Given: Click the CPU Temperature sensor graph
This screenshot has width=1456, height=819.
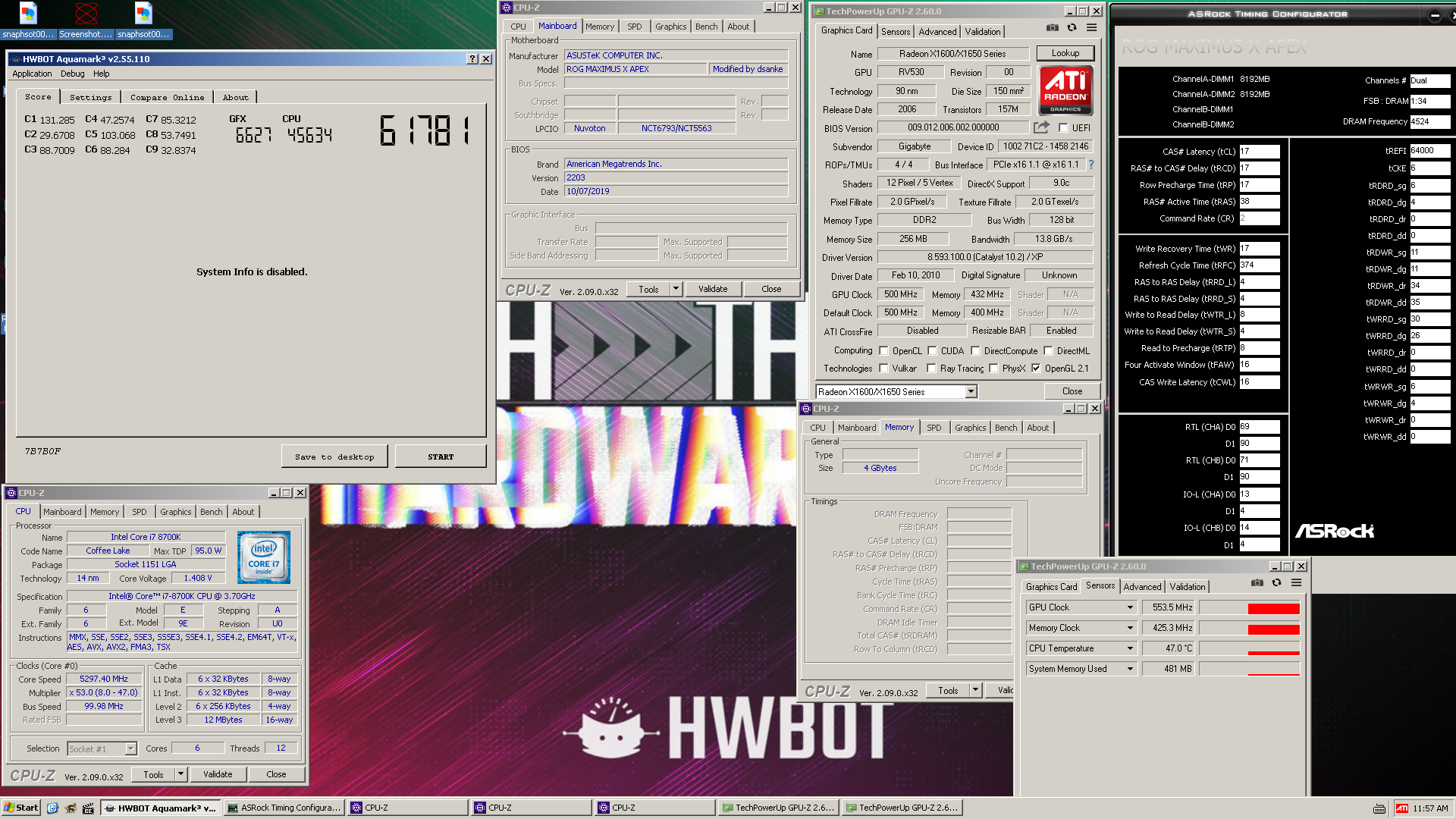Looking at the screenshot, I should tap(1250, 648).
